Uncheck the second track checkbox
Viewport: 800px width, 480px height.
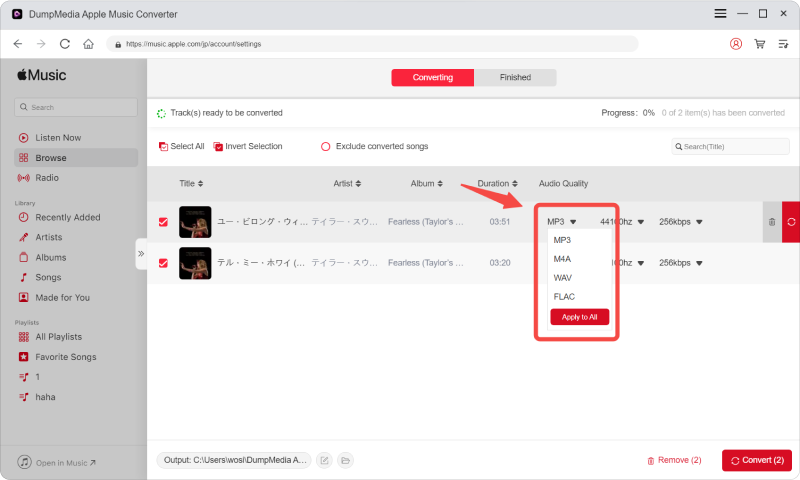tap(163, 262)
